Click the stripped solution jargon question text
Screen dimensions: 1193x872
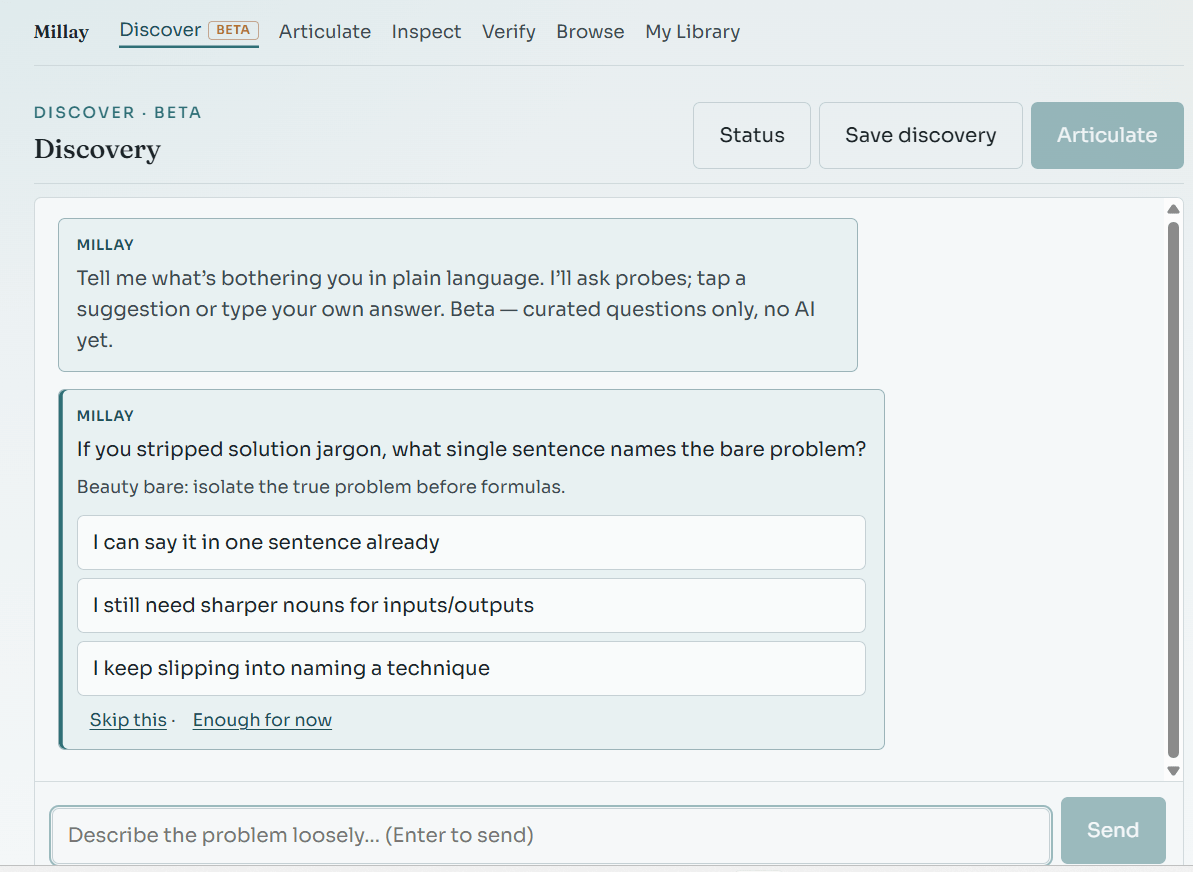tap(471, 449)
